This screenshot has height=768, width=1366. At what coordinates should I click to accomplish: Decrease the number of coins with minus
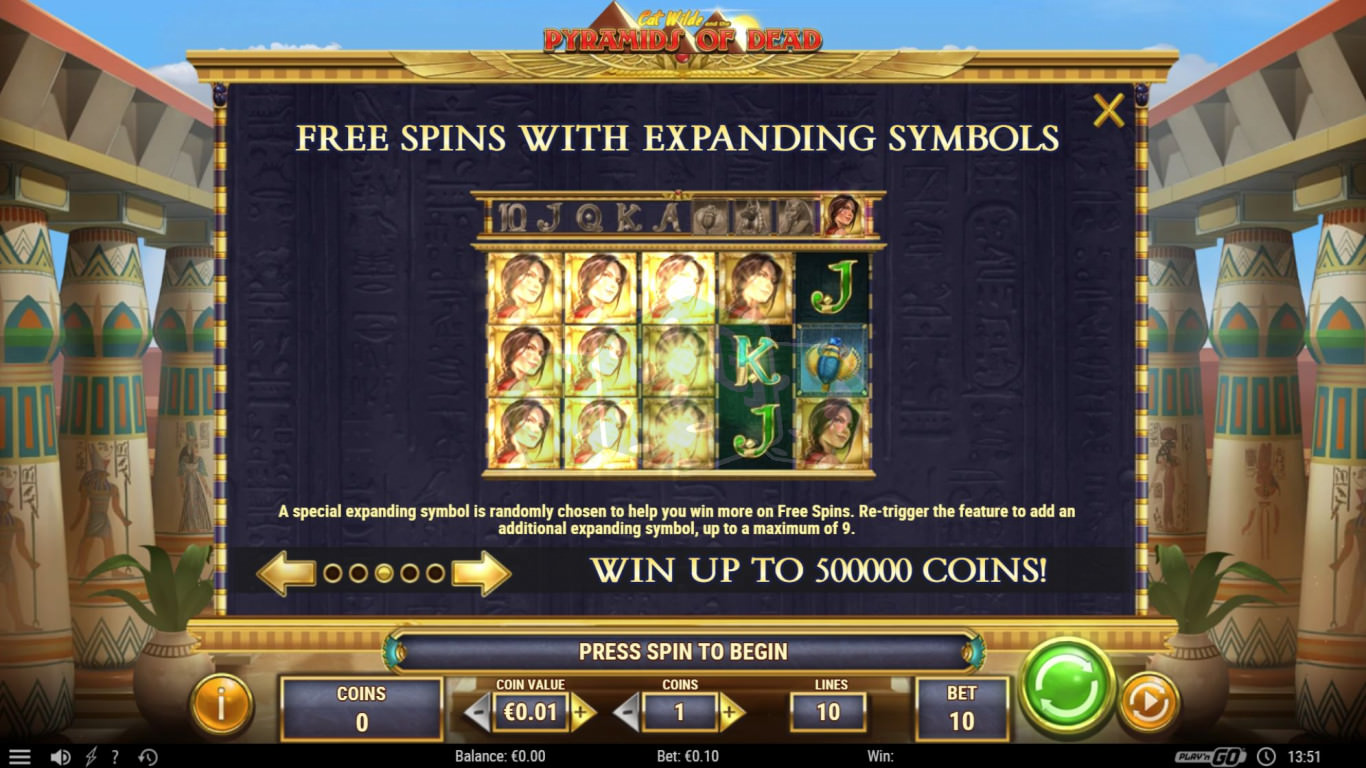(628, 713)
